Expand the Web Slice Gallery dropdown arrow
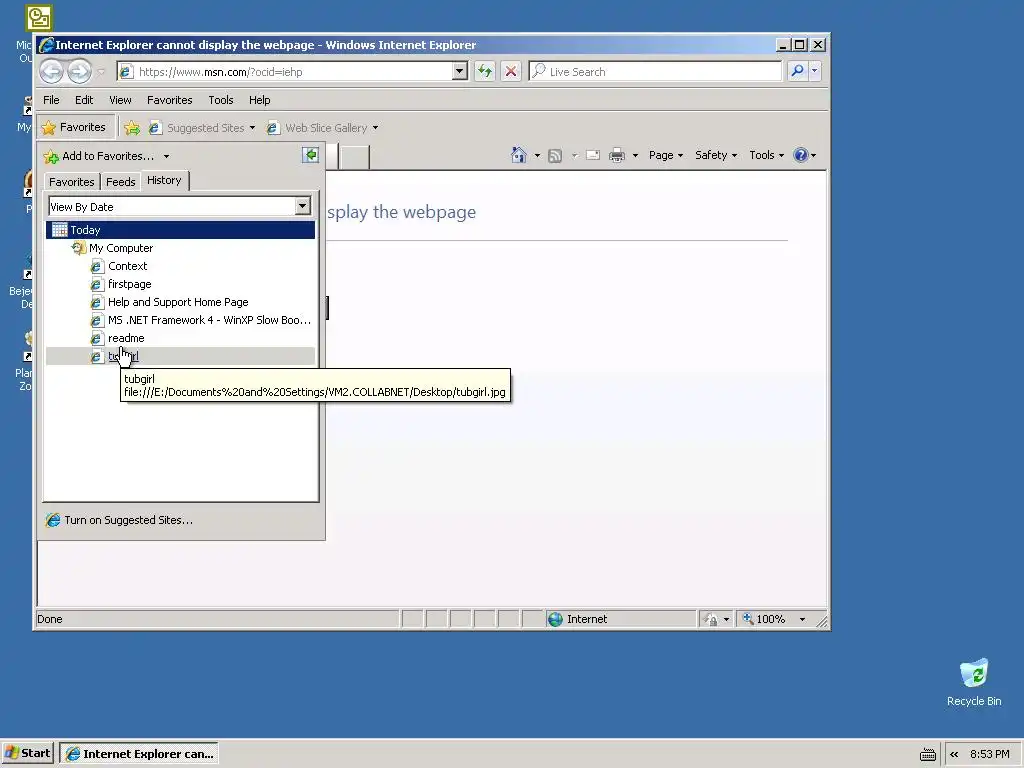The width and height of the screenshot is (1024, 768). [376, 128]
